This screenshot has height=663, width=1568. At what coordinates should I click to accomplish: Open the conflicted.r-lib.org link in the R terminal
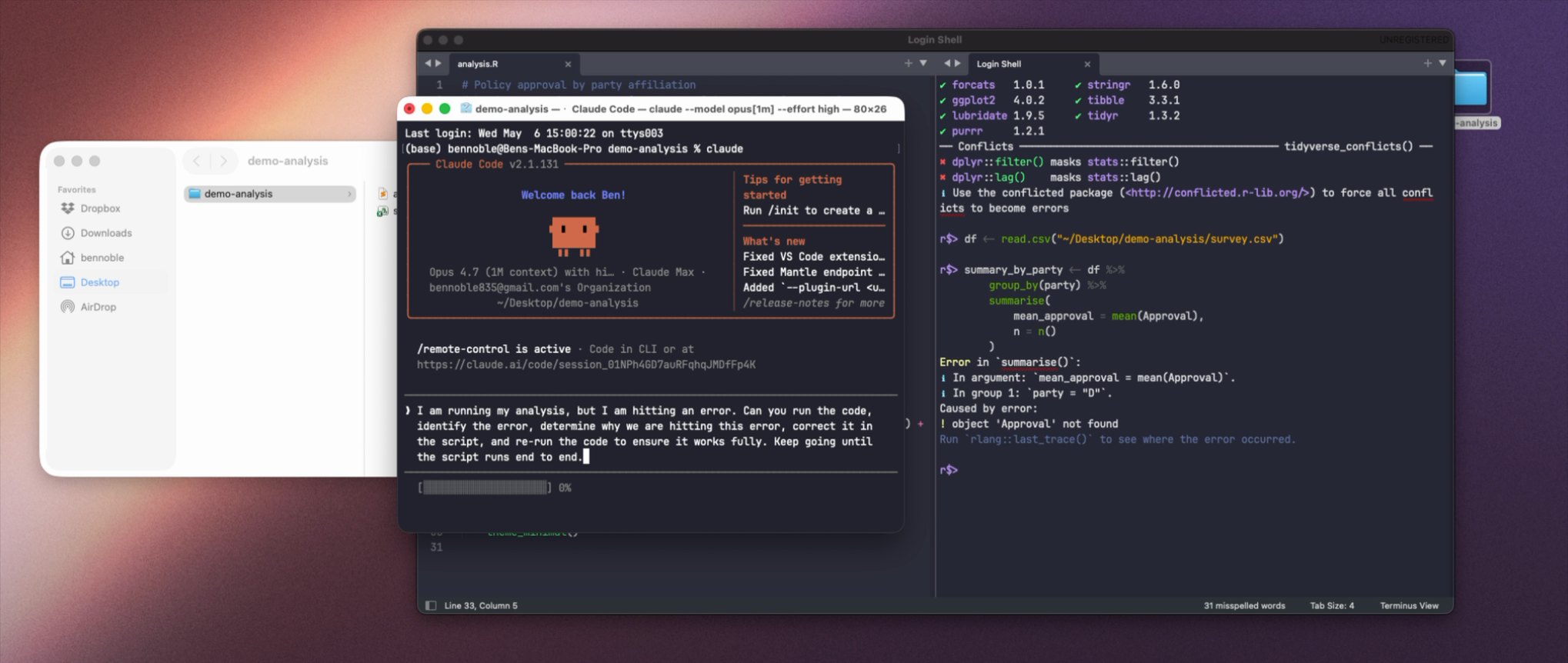[x=1217, y=193]
